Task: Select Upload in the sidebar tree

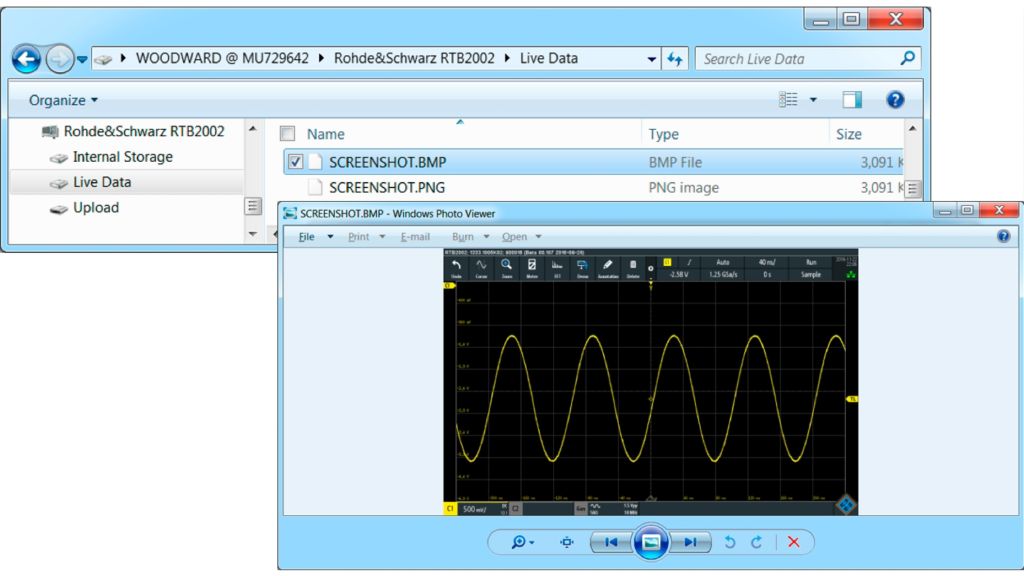Action: pos(96,207)
